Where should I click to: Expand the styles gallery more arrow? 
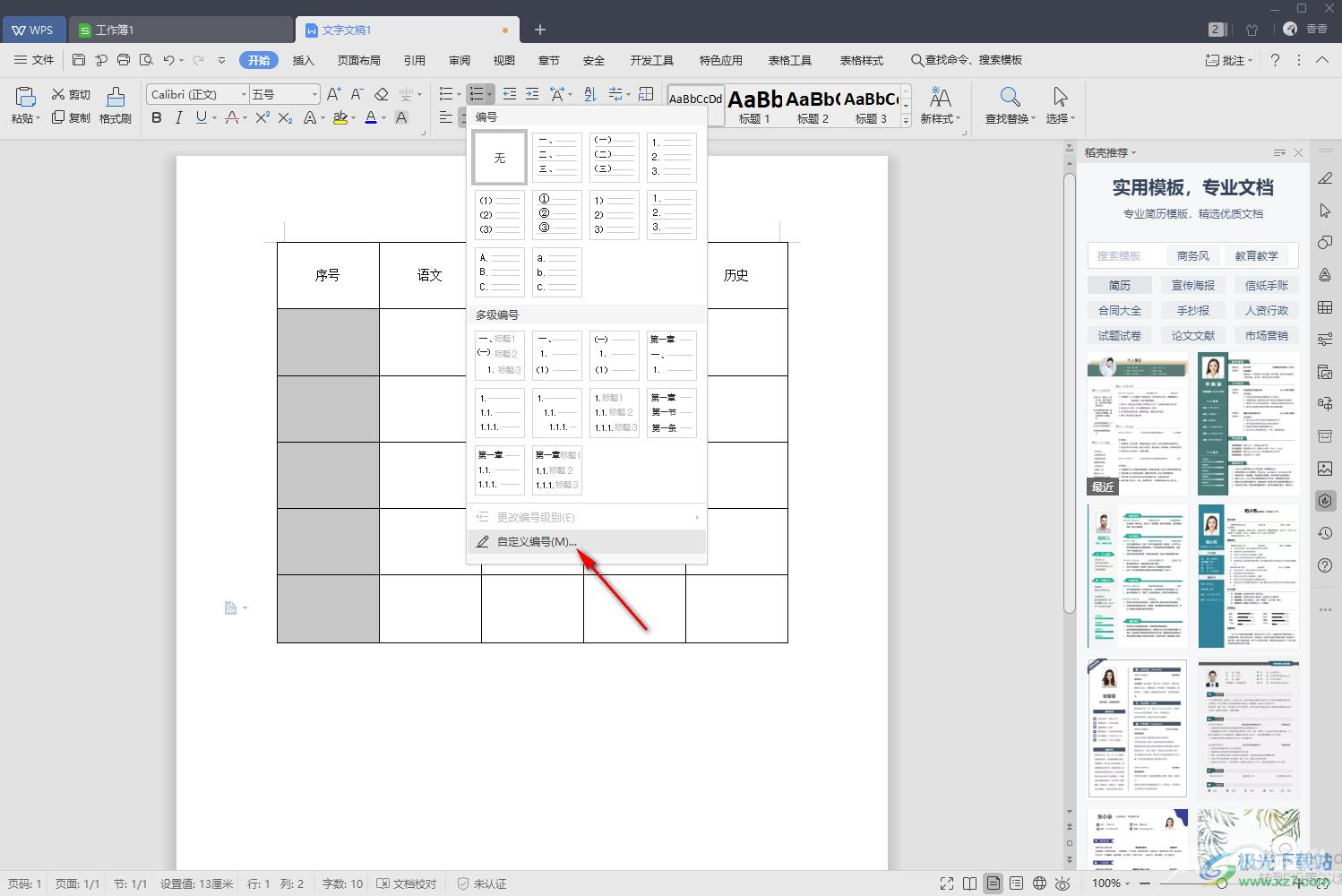click(x=907, y=120)
